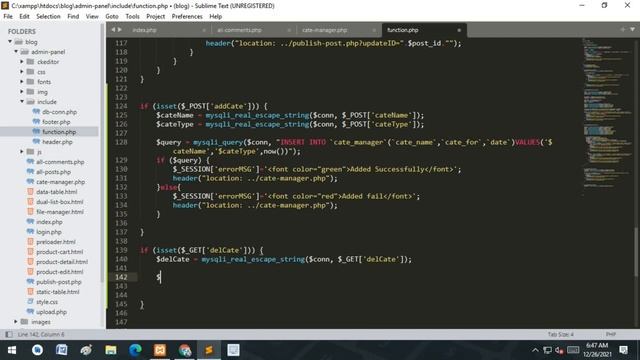Open data-table.html in sidebar
The image size is (640, 360).
[56, 192]
